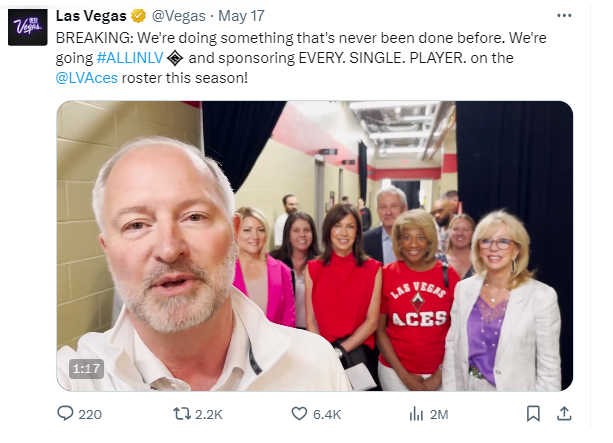Open the three-dot more options menu
This screenshot has width=613, height=443.
[x=563, y=17]
